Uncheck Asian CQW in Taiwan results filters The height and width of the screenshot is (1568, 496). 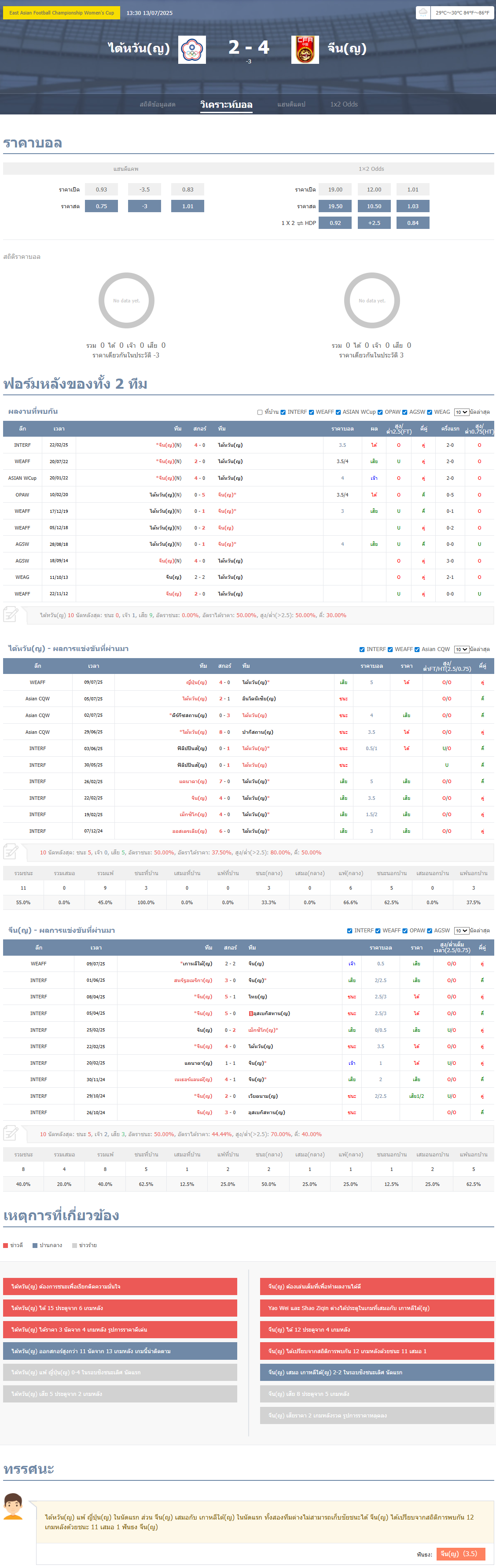coord(417,649)
